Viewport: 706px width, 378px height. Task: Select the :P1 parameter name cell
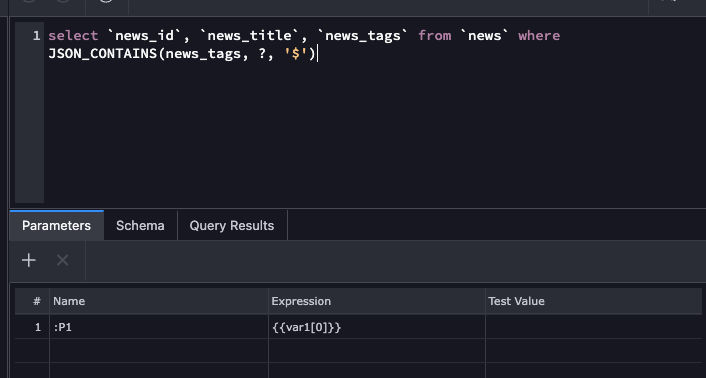tap(159, 327)
